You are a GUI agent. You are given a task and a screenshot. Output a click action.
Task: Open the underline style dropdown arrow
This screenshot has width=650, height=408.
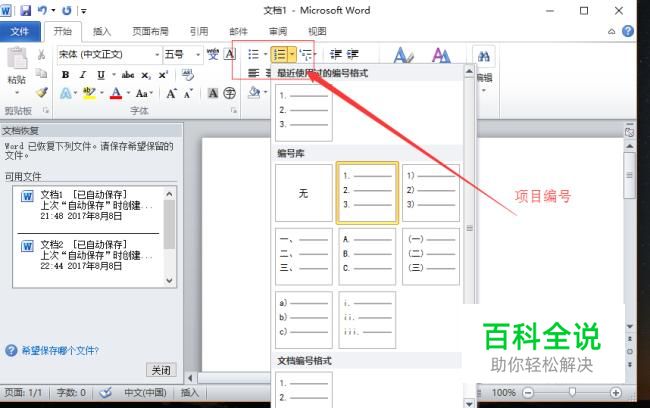click(113, 75)
